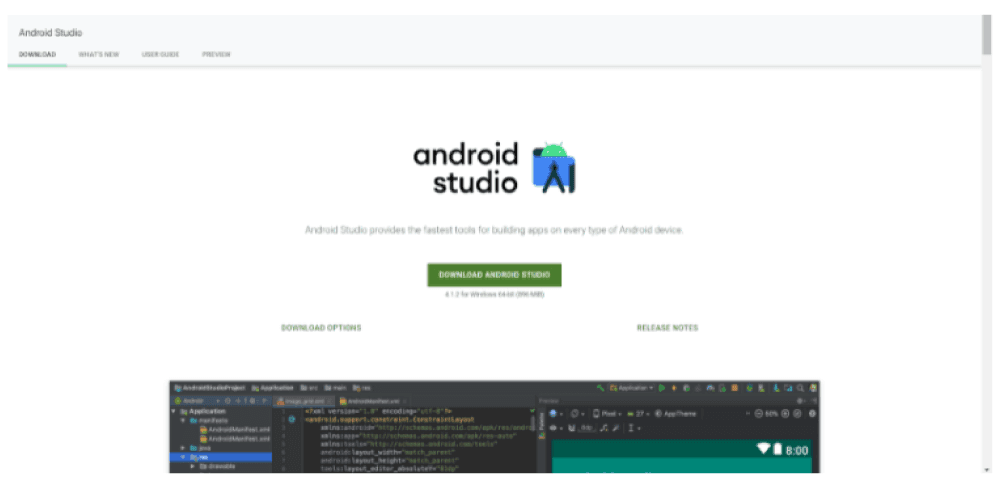Select the highlighted res folder row
1000x487 pixels.
click(x=220, y=457)
